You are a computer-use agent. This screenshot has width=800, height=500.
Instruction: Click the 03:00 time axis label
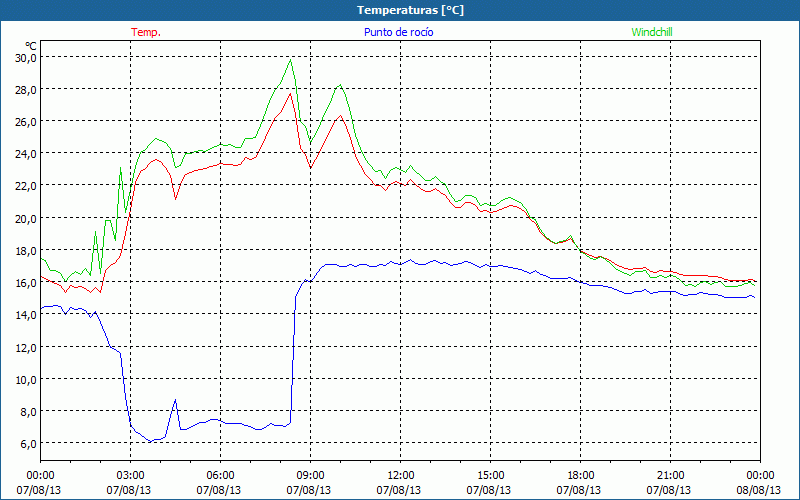[x=130, y=476]
